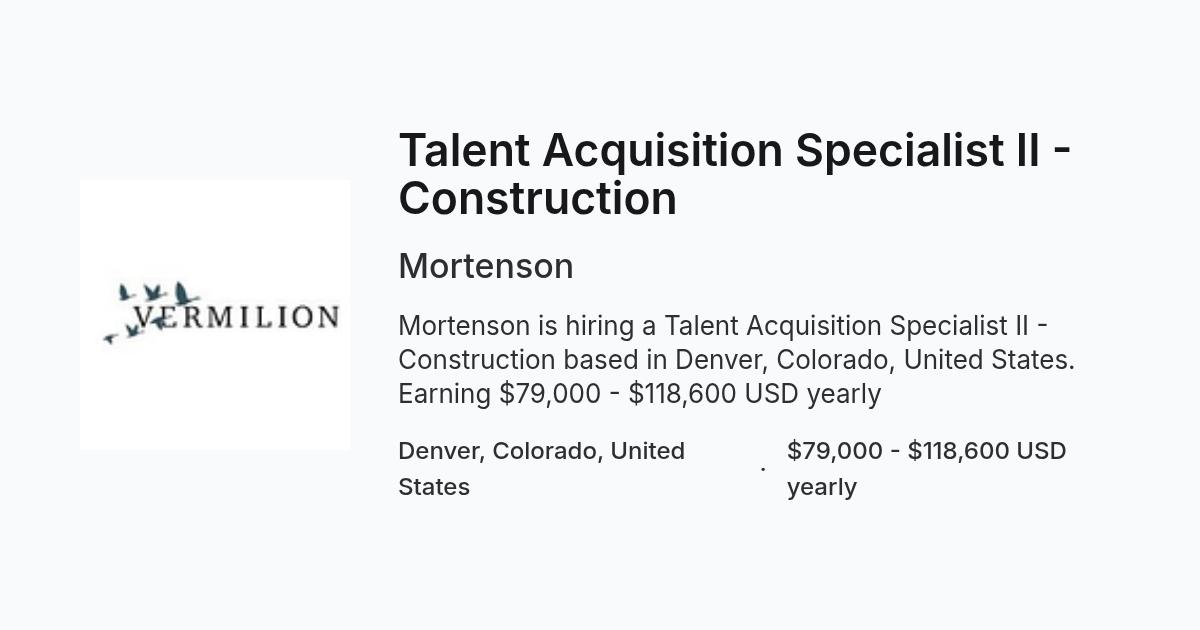Select the Denver, Colorado, United States location label
Viewport: 1200px width, 630px height.
541,468
